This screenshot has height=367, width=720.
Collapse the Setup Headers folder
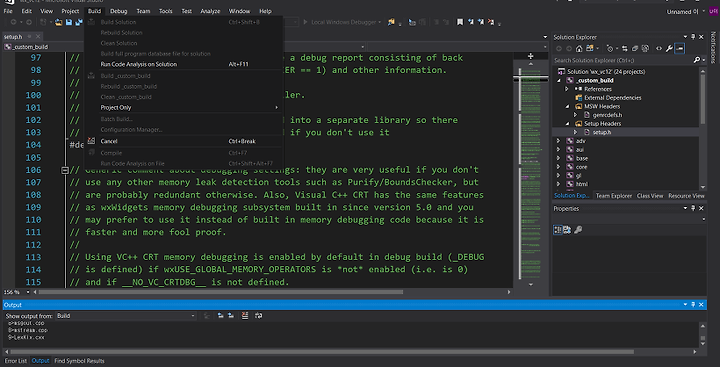point(567,124)
